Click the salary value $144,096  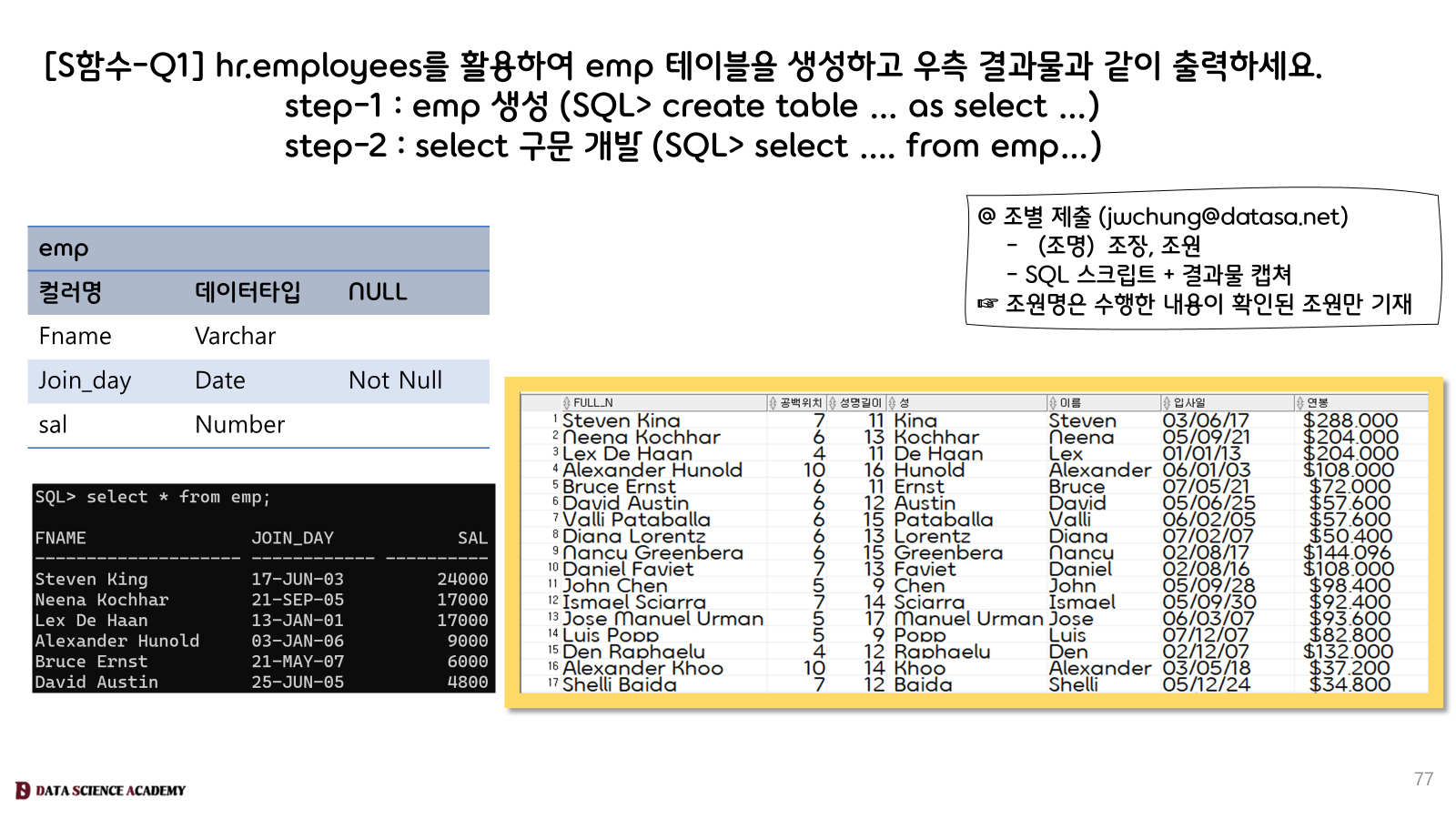pyautogui.click(x=1347, y=553)
